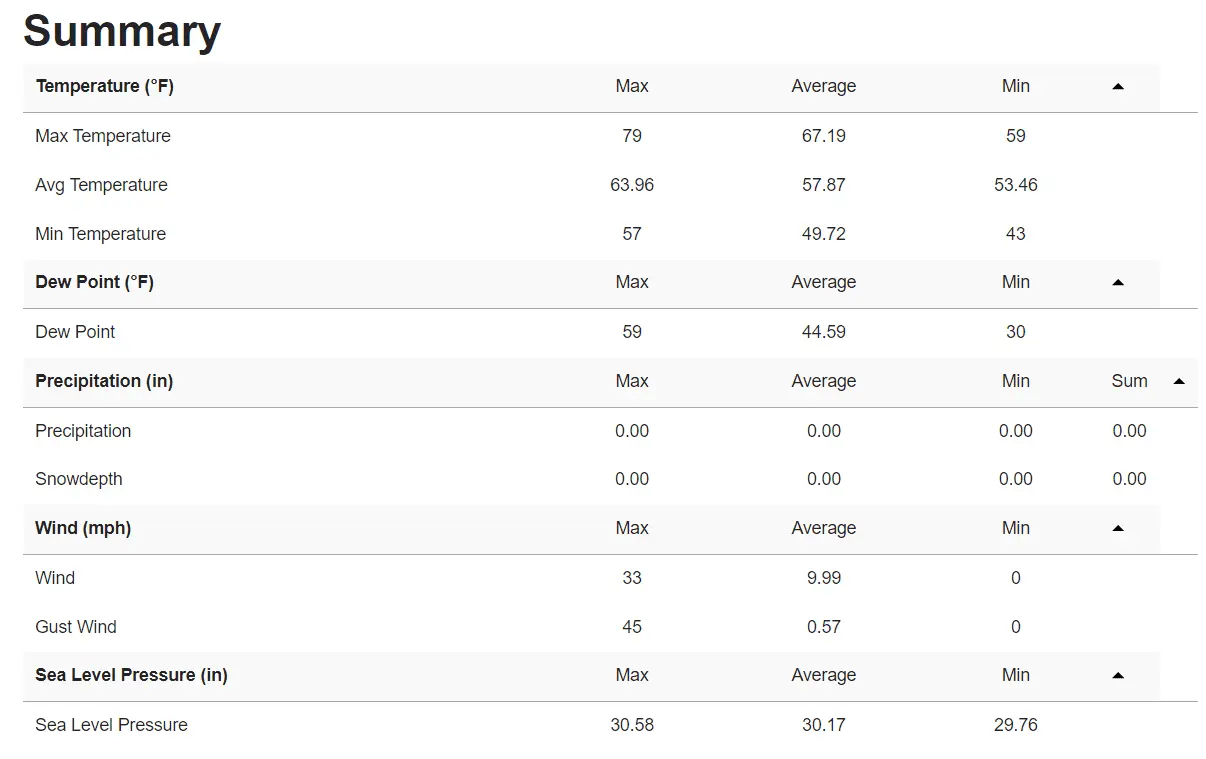Select the Max Temperature row label
The image size is (1206, 759).
point(103,136)
